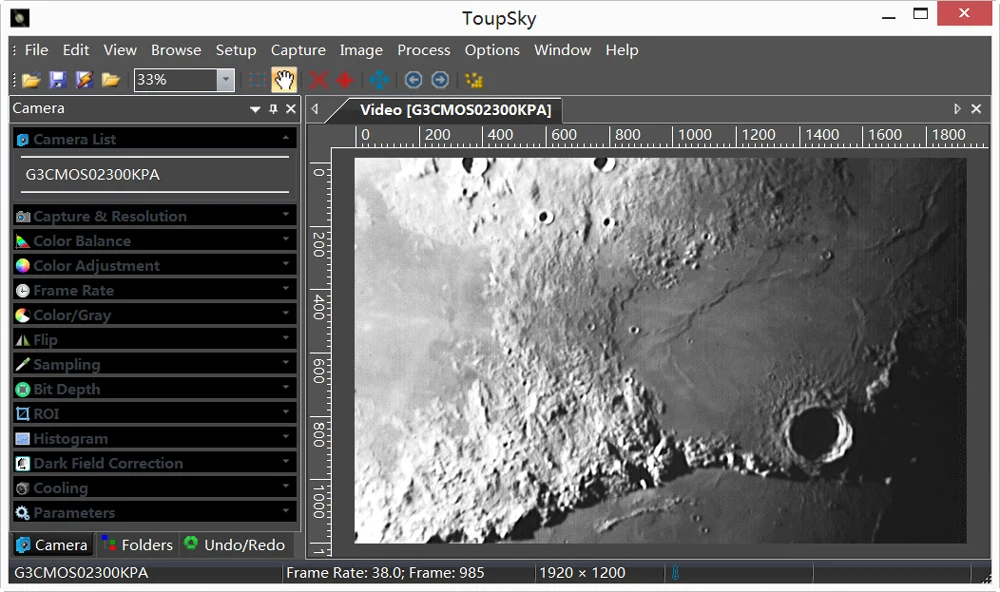Screen dimensions: 1000x592
Task: Select G3CMOS02300KPA in Camera List
Action: click(92, 175)
